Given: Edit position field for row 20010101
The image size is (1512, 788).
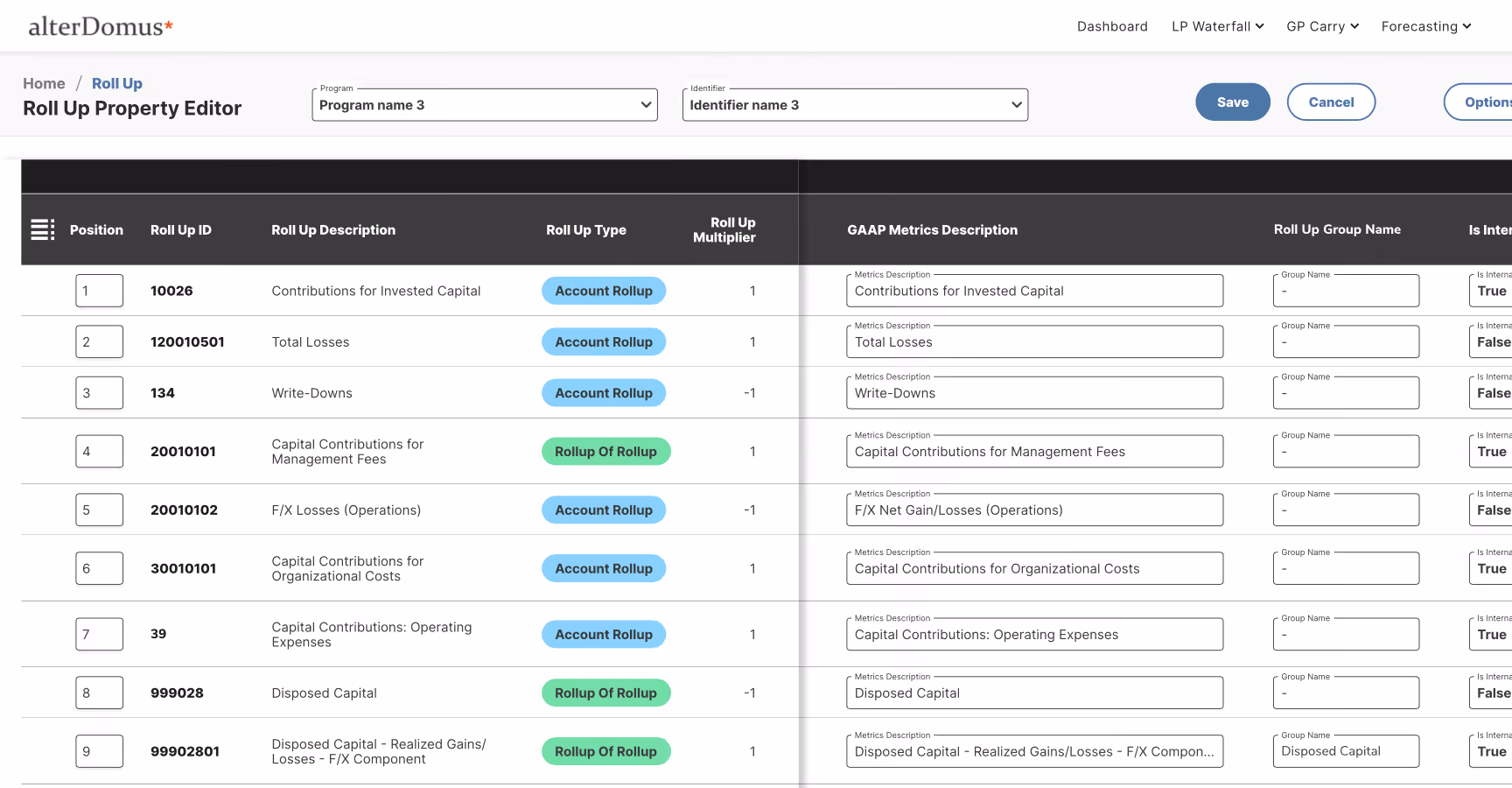Looking at the screenshot, I should (99, 452).
